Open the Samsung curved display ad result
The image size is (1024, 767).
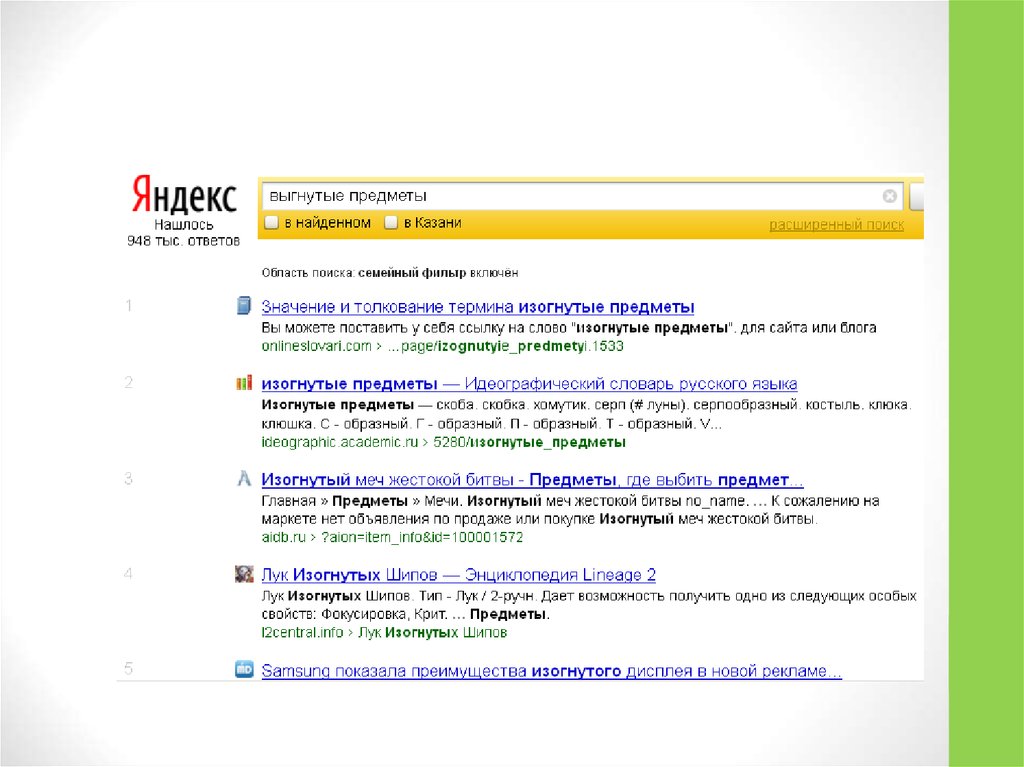point(551,672)
